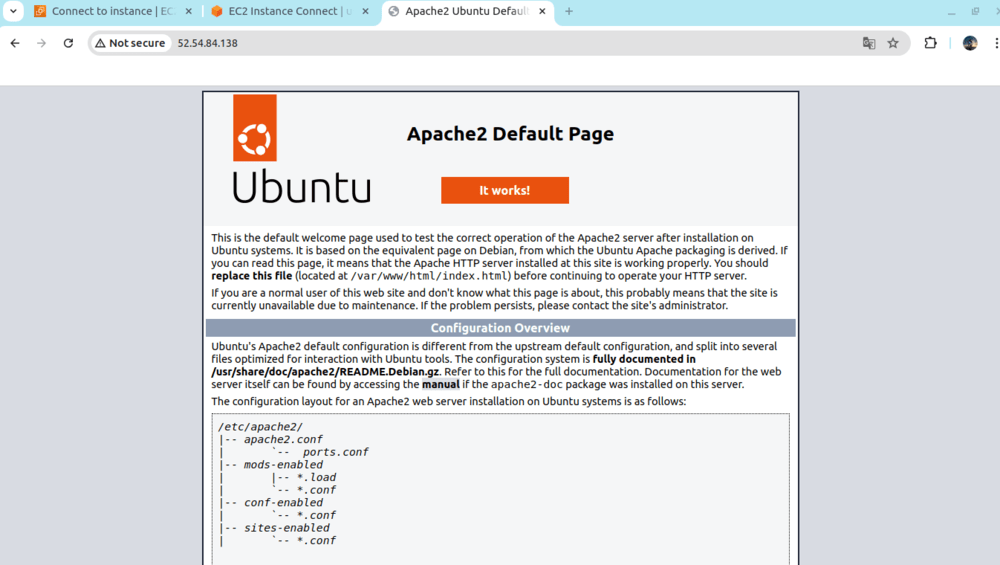This screenshot has height=565, width=1000.
Task: Minimize the Chrome window
Action: point(952,11)
